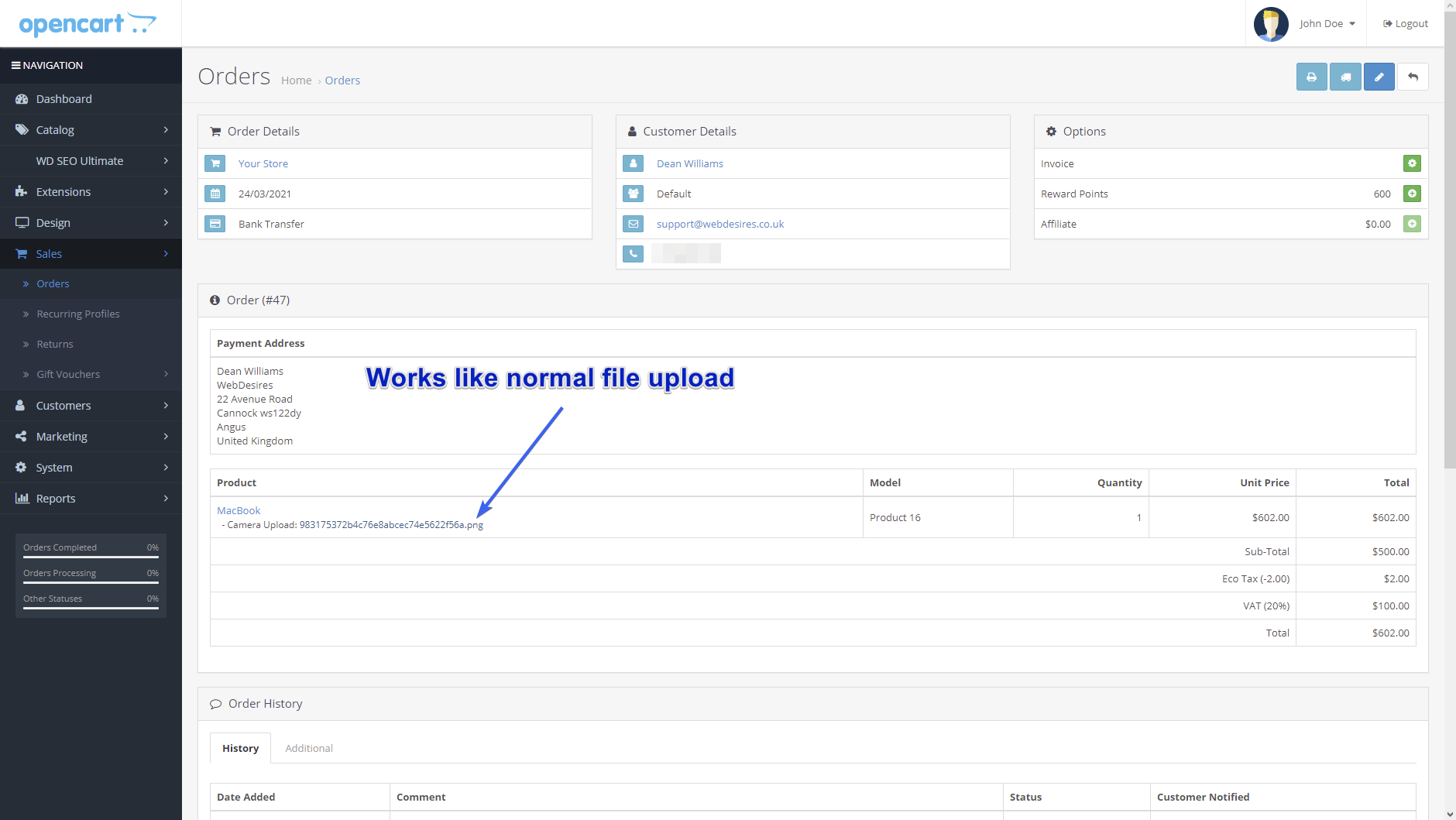The height and width of the screenshot is (820, 1456).
Task: Click the page vertical scrollbar
Action: 1450,240
